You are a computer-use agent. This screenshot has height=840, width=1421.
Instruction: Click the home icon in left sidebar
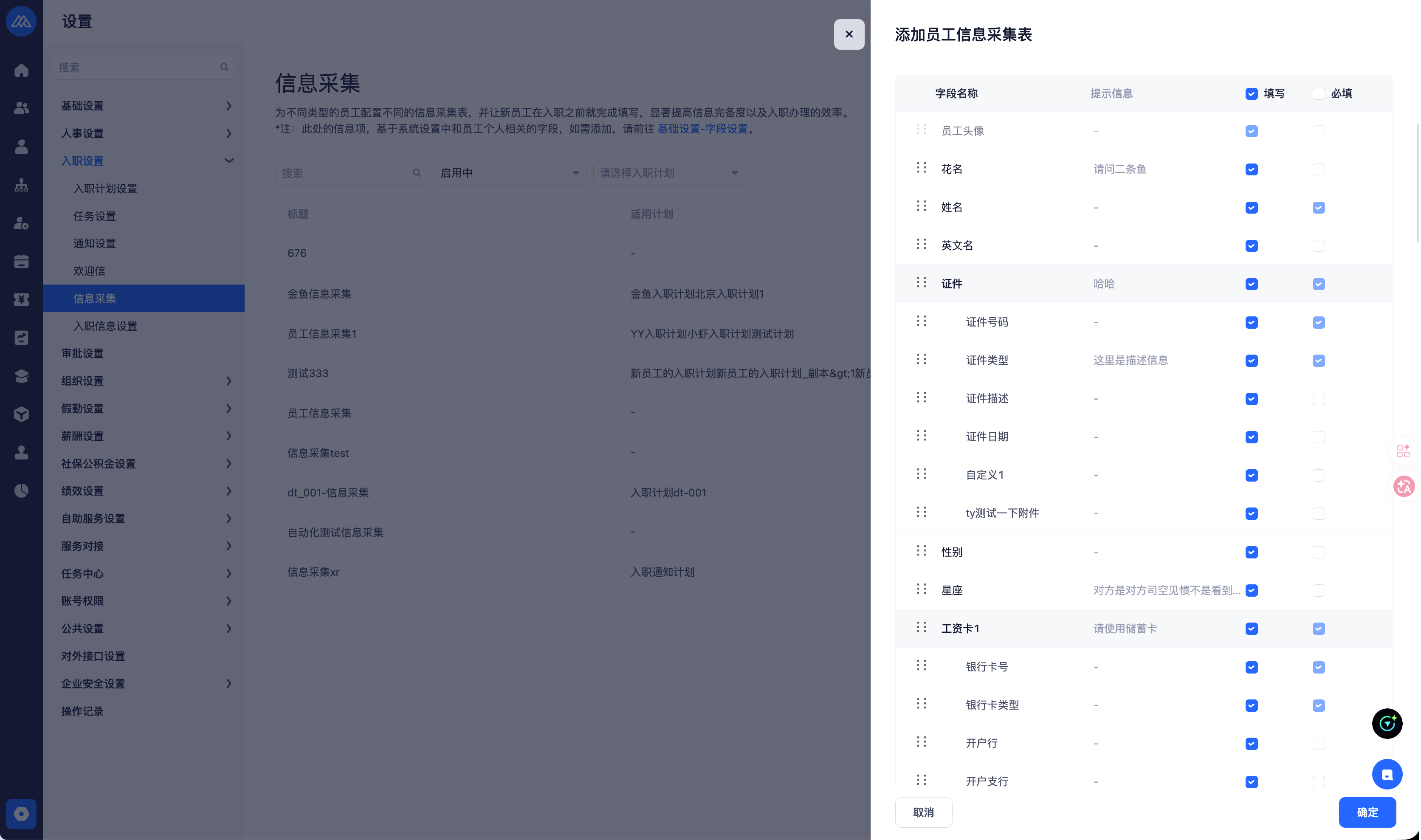click(x=22, y=70)
